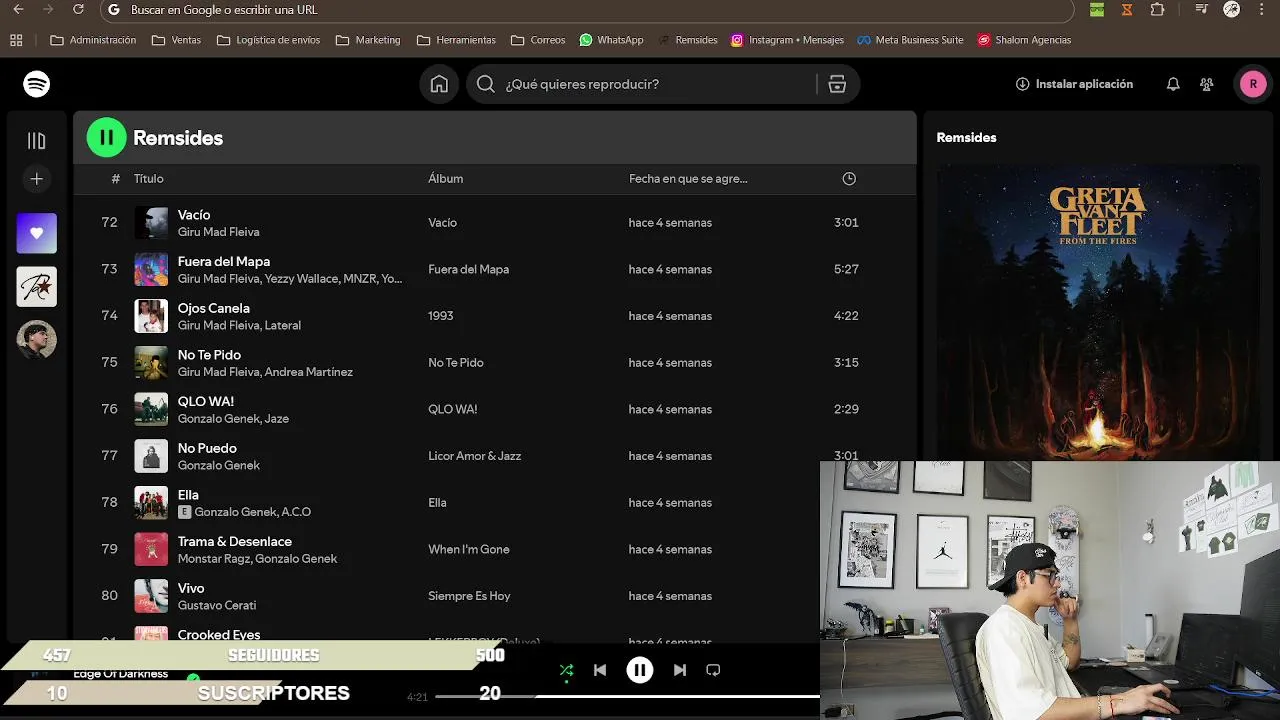Open the user profile avatar R

[x=1253, y=84]
